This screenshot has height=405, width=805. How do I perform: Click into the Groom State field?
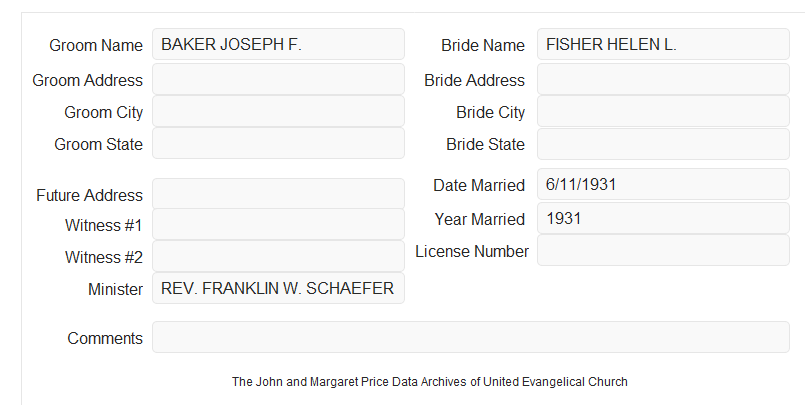(x=278, y=143)
